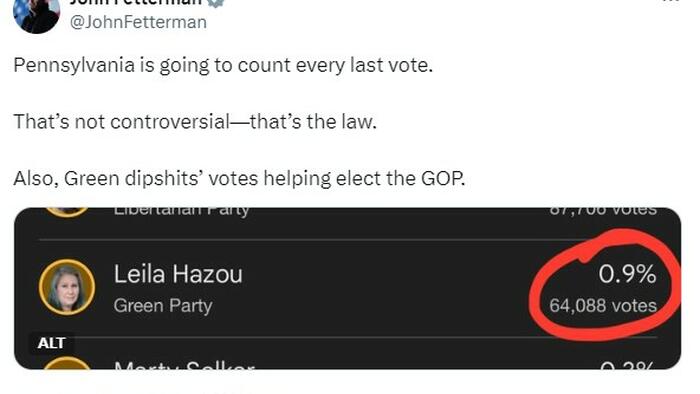Show the ALT image description badge
700x394 pixels.
51,343
